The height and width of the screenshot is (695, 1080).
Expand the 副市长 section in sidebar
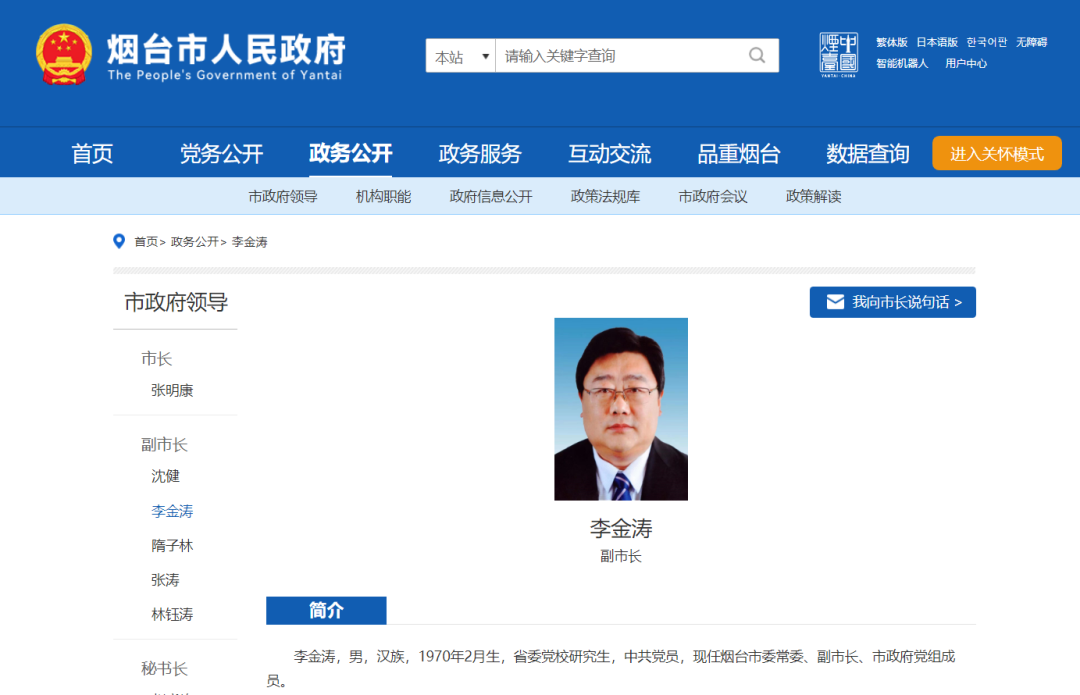pos(165,443)
